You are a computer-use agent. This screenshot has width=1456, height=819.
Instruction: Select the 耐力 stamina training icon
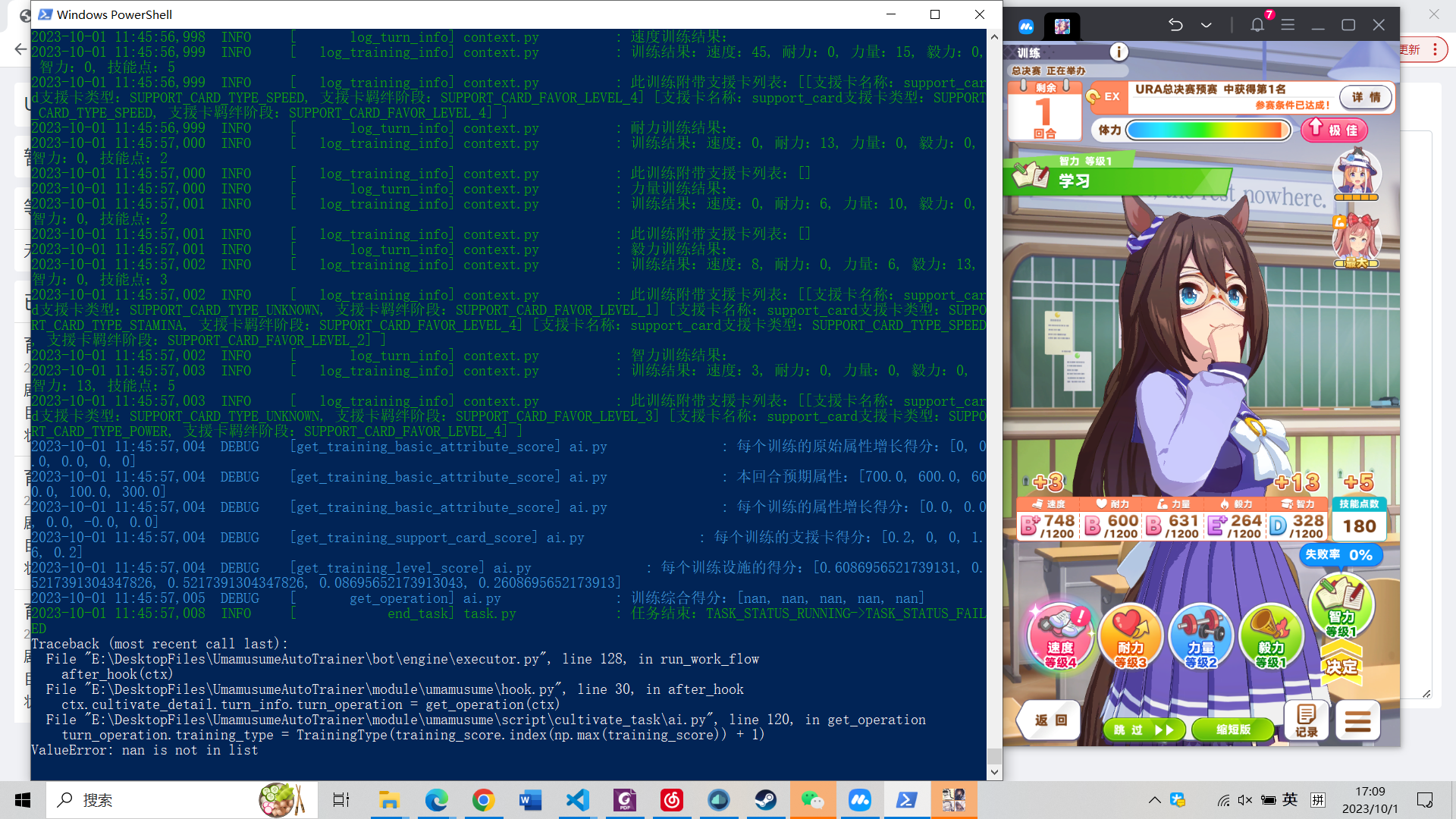(1131, 637)
